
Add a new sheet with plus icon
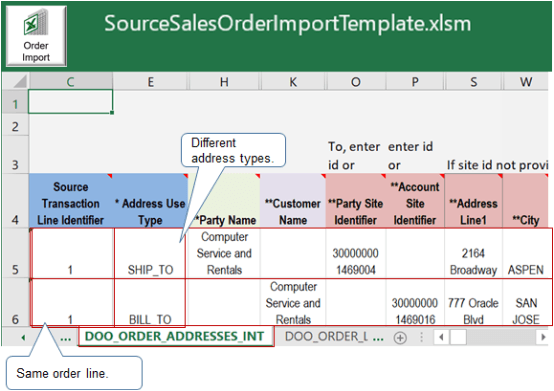point(400,338)
